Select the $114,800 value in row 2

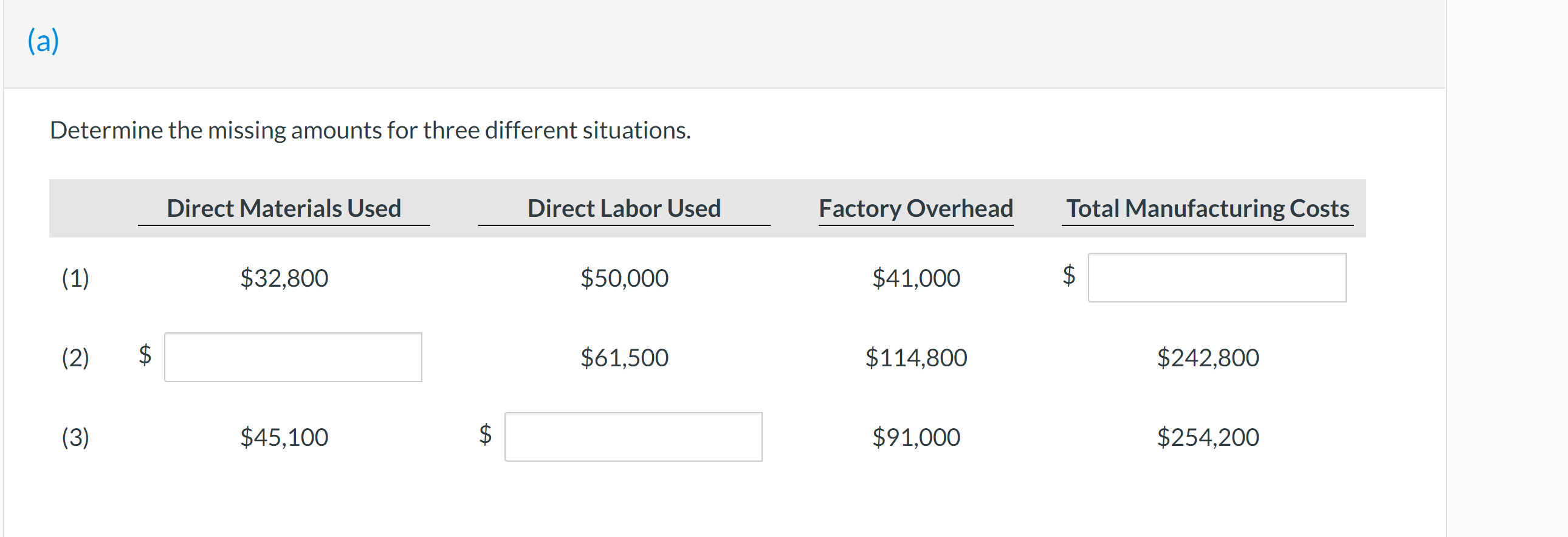[x=916, y=358]
